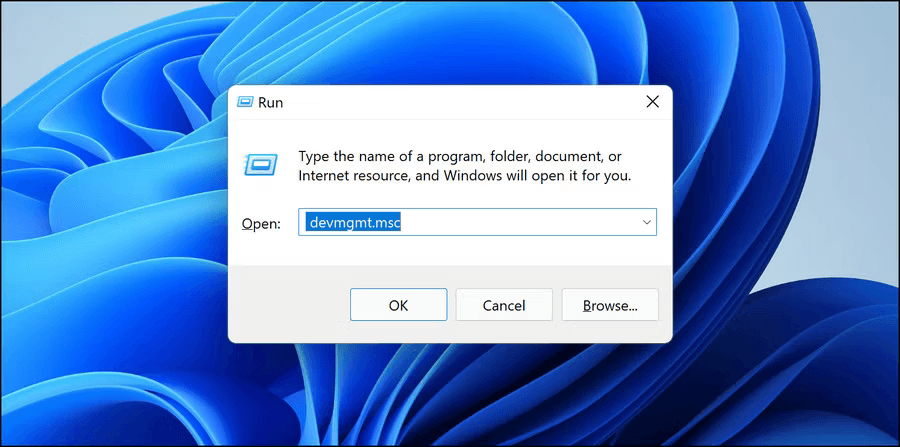Click the small Run icon in title bar

(x=245, y=103)
